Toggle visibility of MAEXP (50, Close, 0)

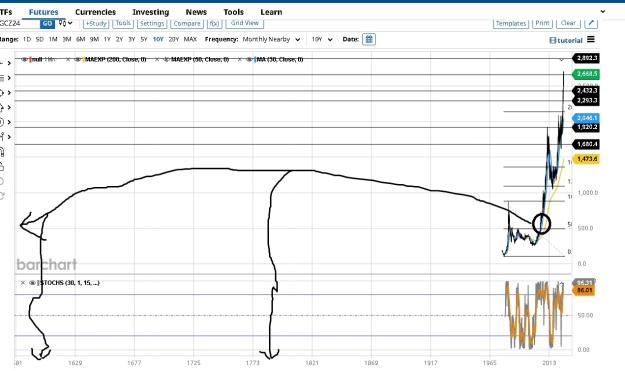(166, 59)
